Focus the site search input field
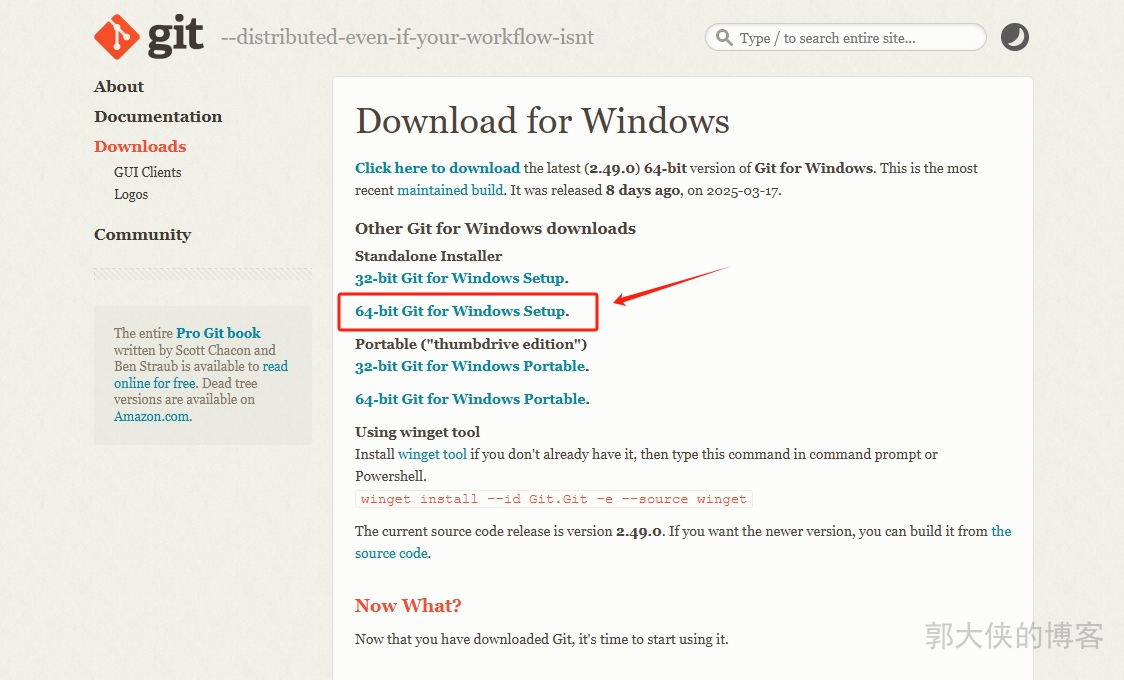 846,37
